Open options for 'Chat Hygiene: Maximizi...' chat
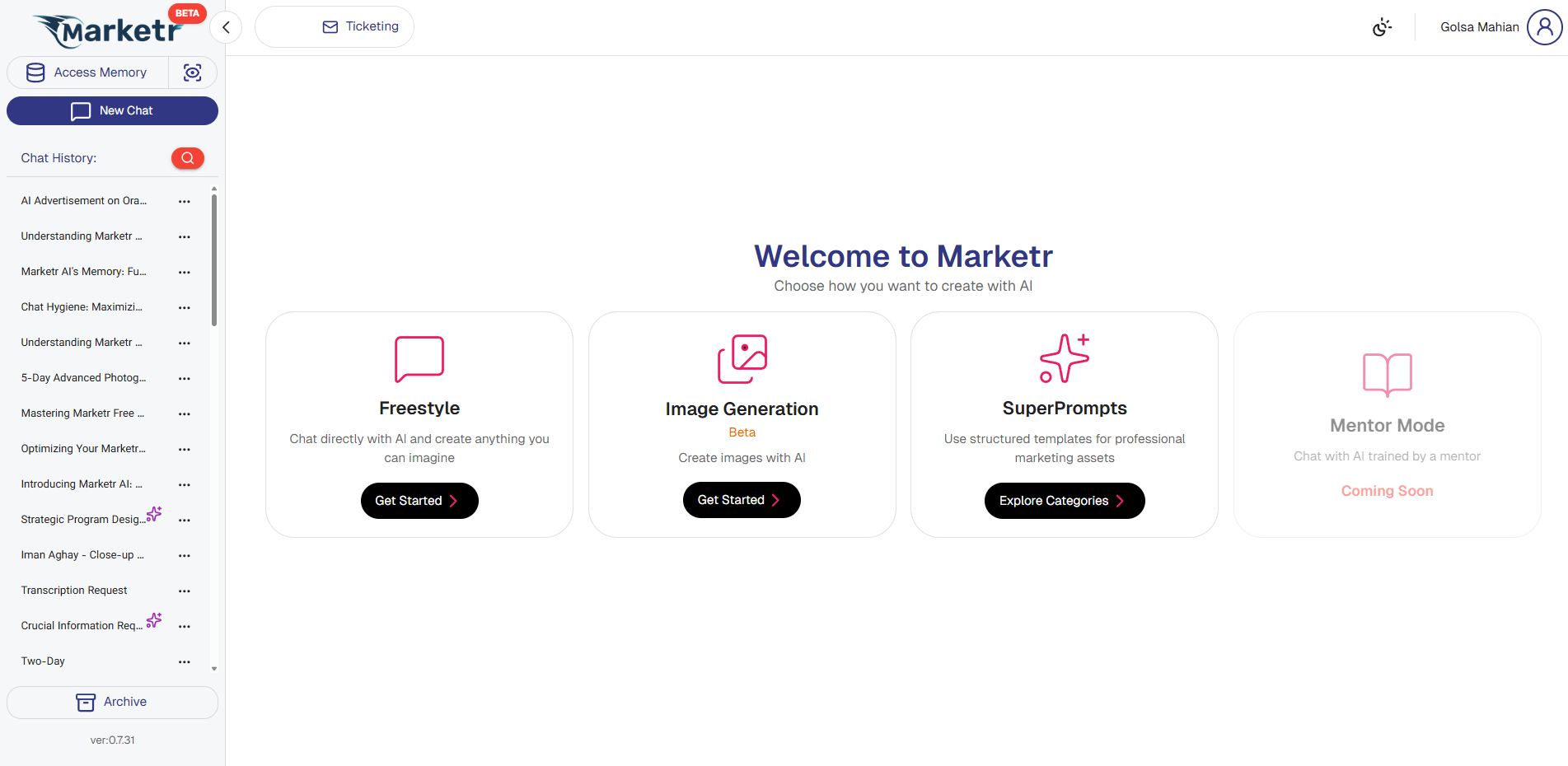Viewport: 1568px width, 766px height. coord(185,308)
